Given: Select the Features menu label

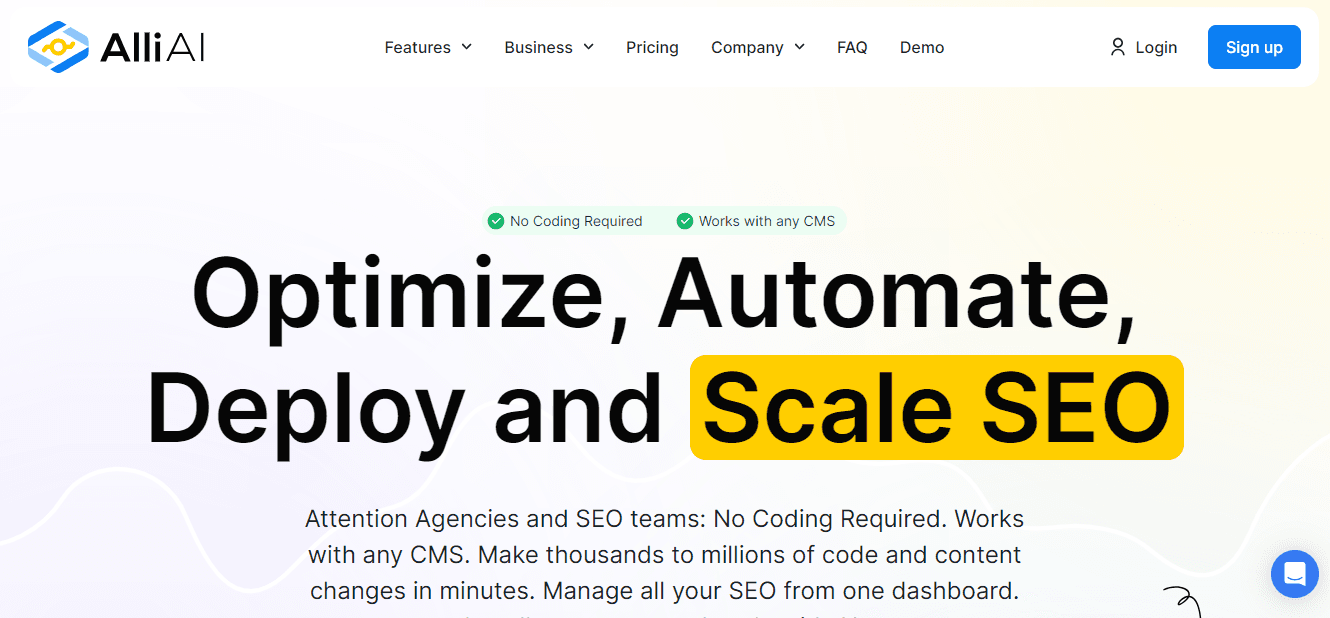Looking at the screenshot, I should pos(417,47).
